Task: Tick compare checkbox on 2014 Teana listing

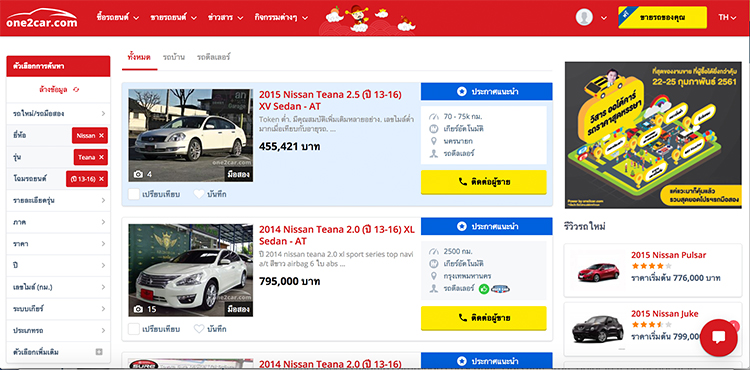Action: tap(134, 329)
